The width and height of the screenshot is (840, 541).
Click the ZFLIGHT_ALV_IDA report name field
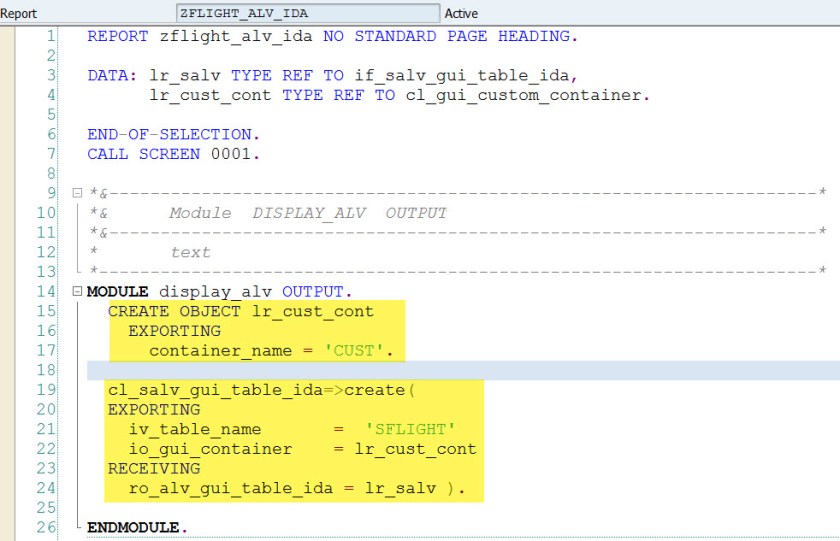(308, 13)
